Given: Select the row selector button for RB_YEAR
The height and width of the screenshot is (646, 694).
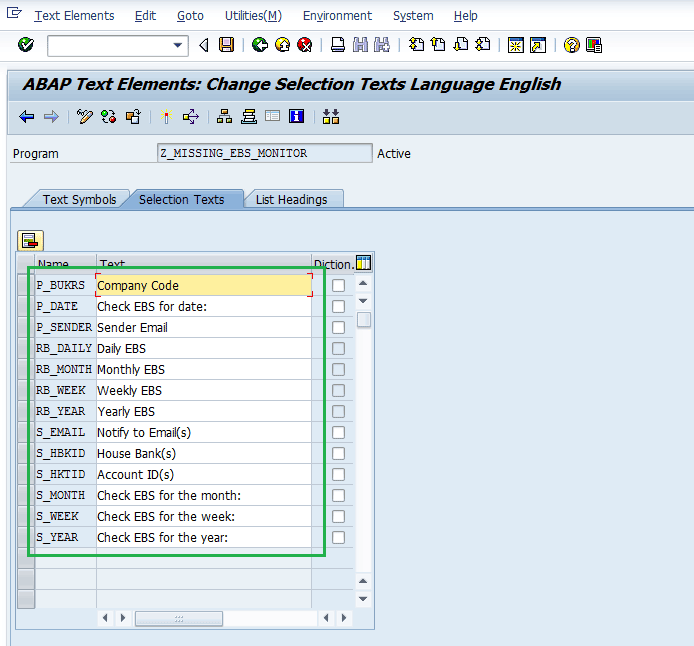Looking at the screenshot, I should 26,411.
